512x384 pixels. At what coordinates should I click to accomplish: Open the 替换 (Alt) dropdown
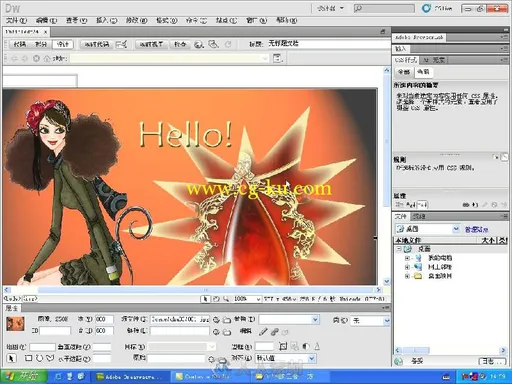289,320
